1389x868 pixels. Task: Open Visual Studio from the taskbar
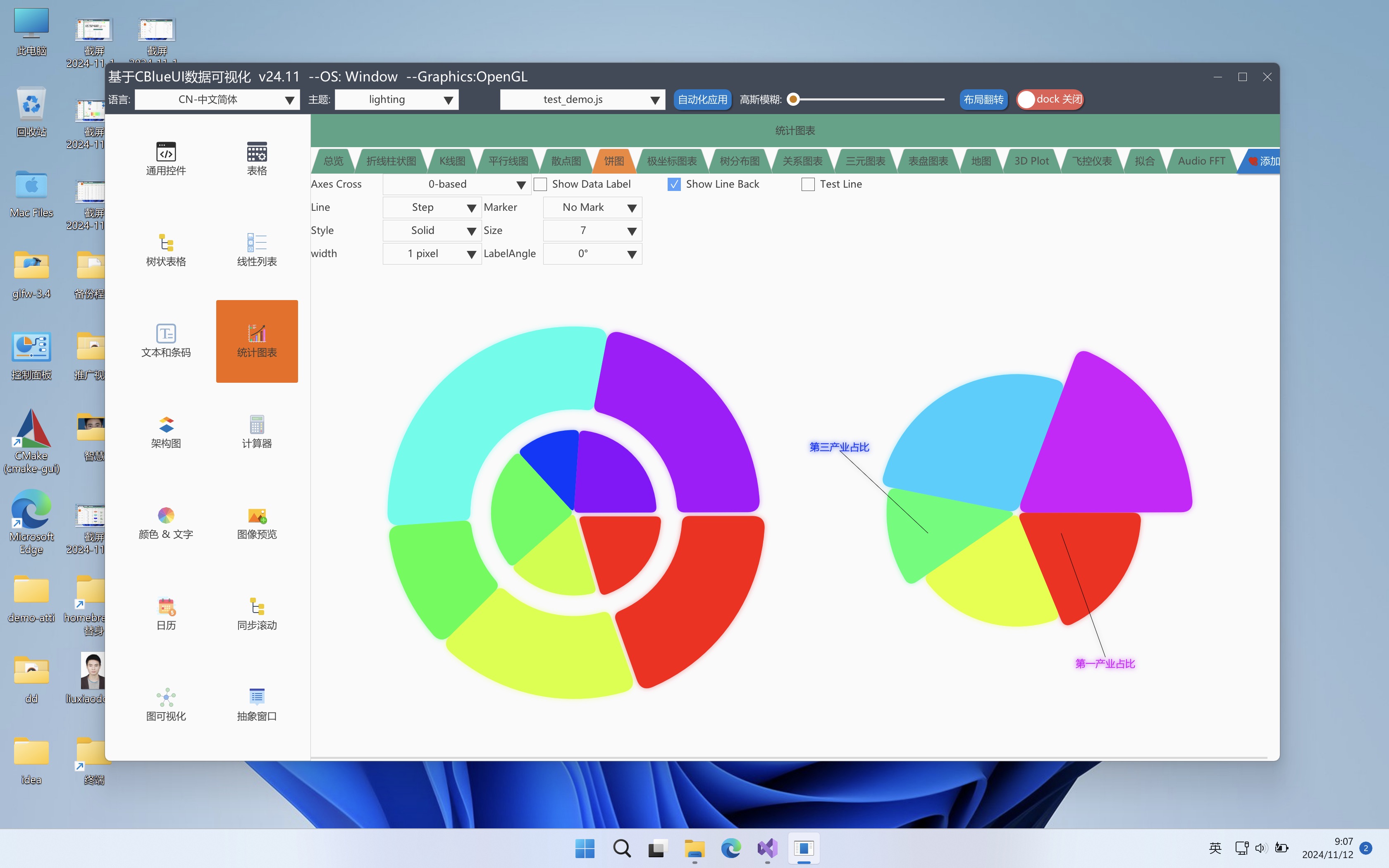(x=767, y=848)
